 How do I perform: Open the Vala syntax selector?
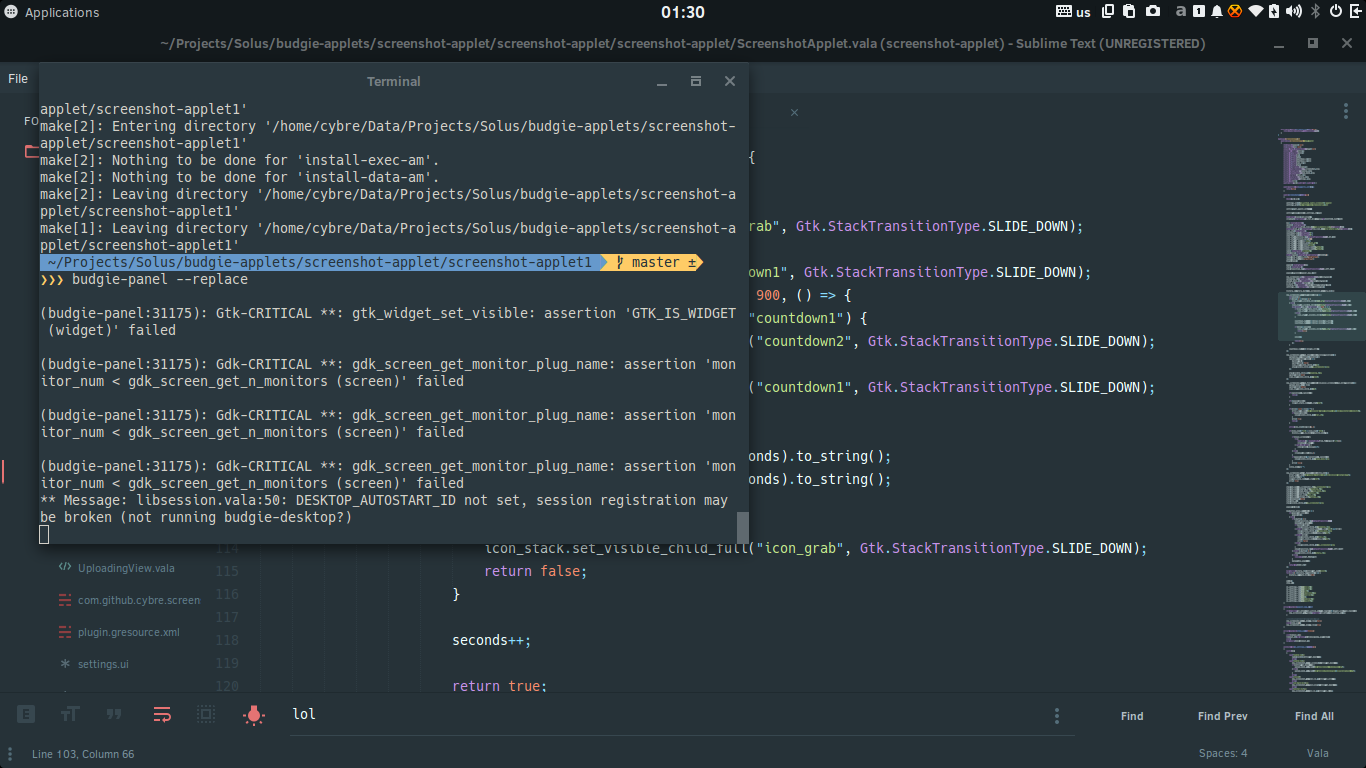[1317, 753]
